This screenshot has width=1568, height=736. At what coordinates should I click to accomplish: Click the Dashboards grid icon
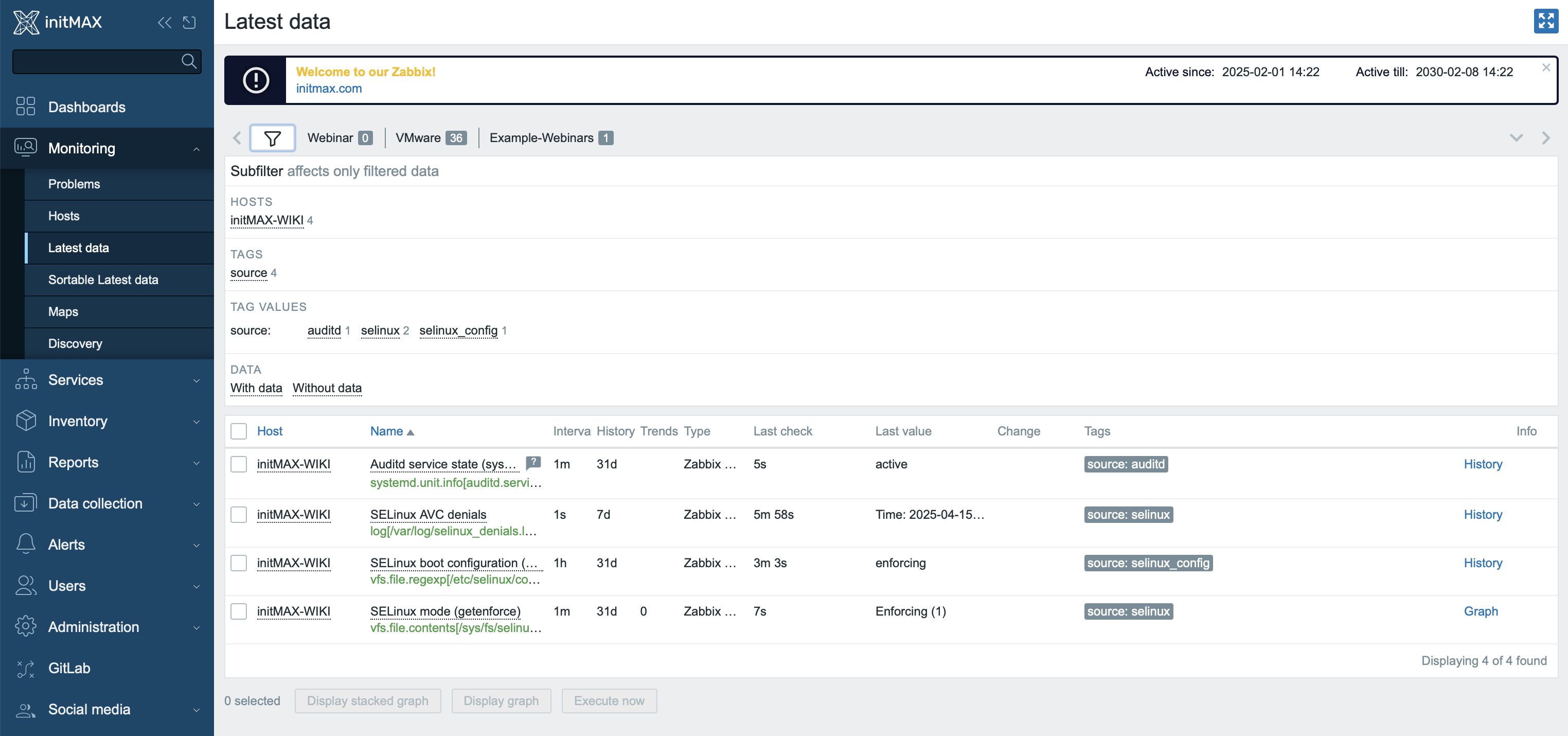pos(26,107)
